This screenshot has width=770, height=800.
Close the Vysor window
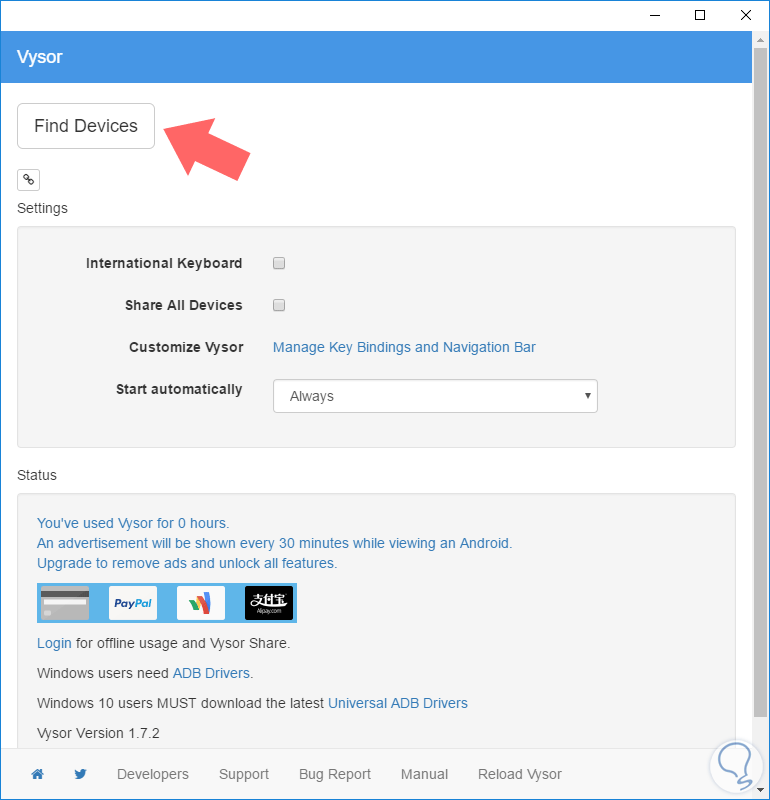coord(746,15)
